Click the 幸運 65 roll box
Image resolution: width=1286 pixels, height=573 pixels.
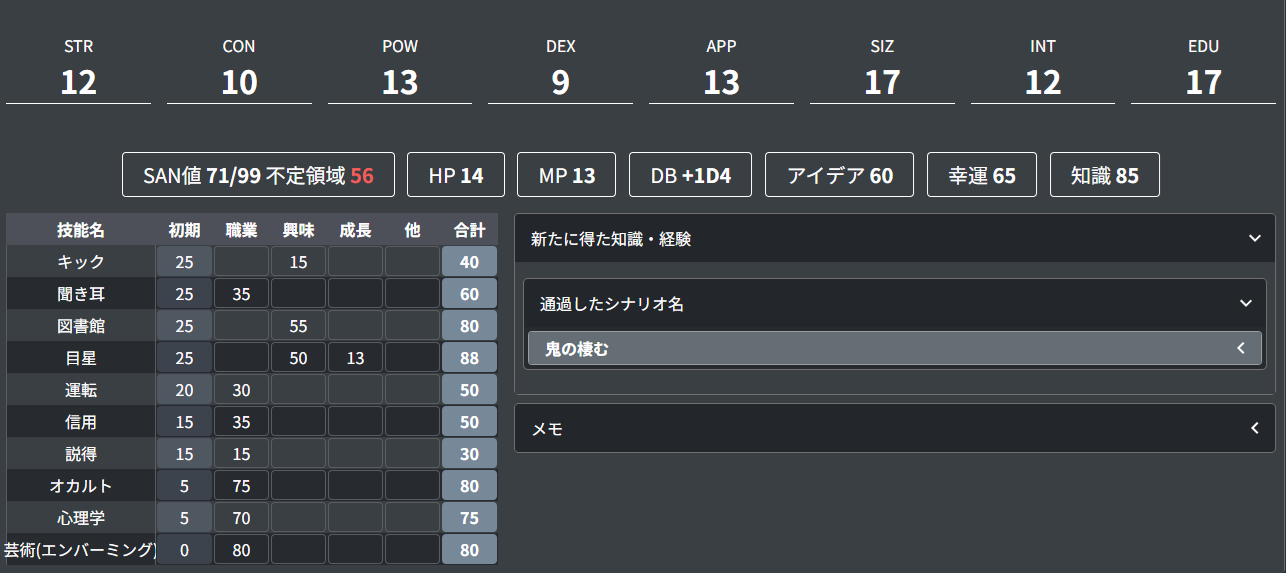982,176
